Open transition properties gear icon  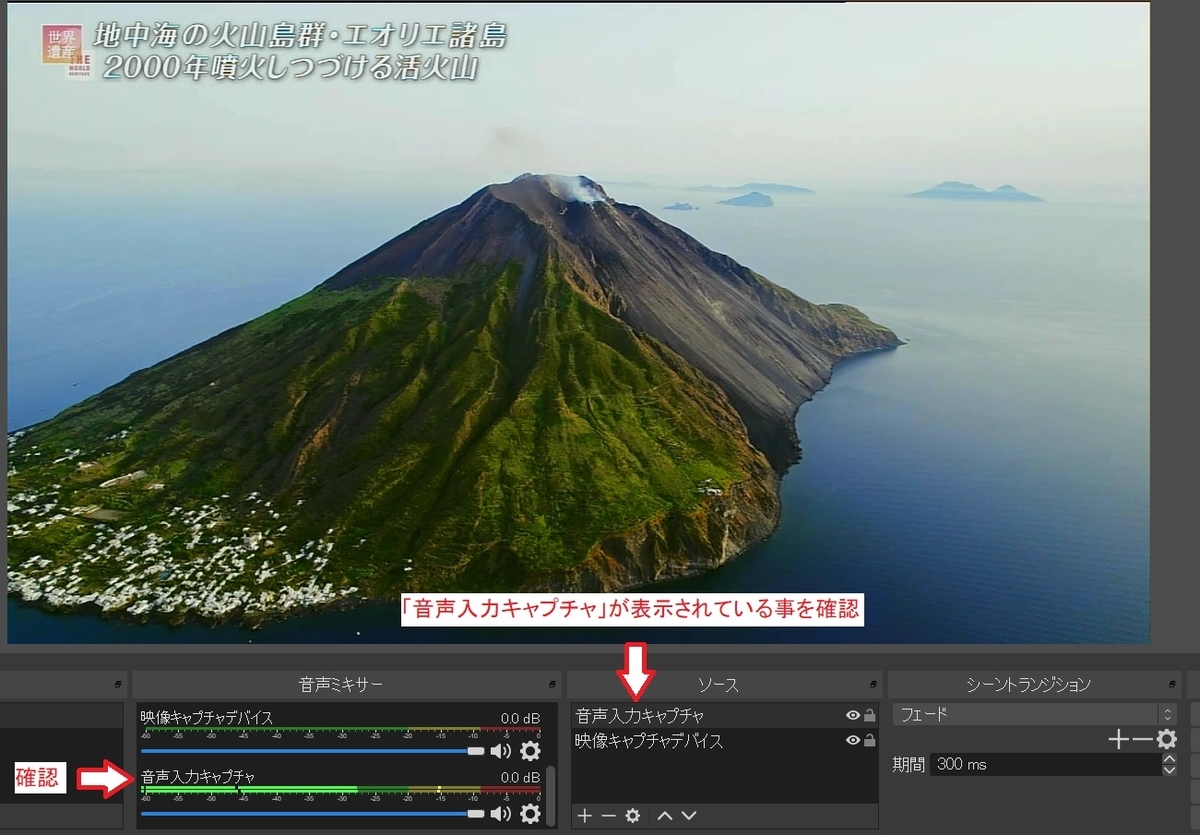[x=1166, y=740]
